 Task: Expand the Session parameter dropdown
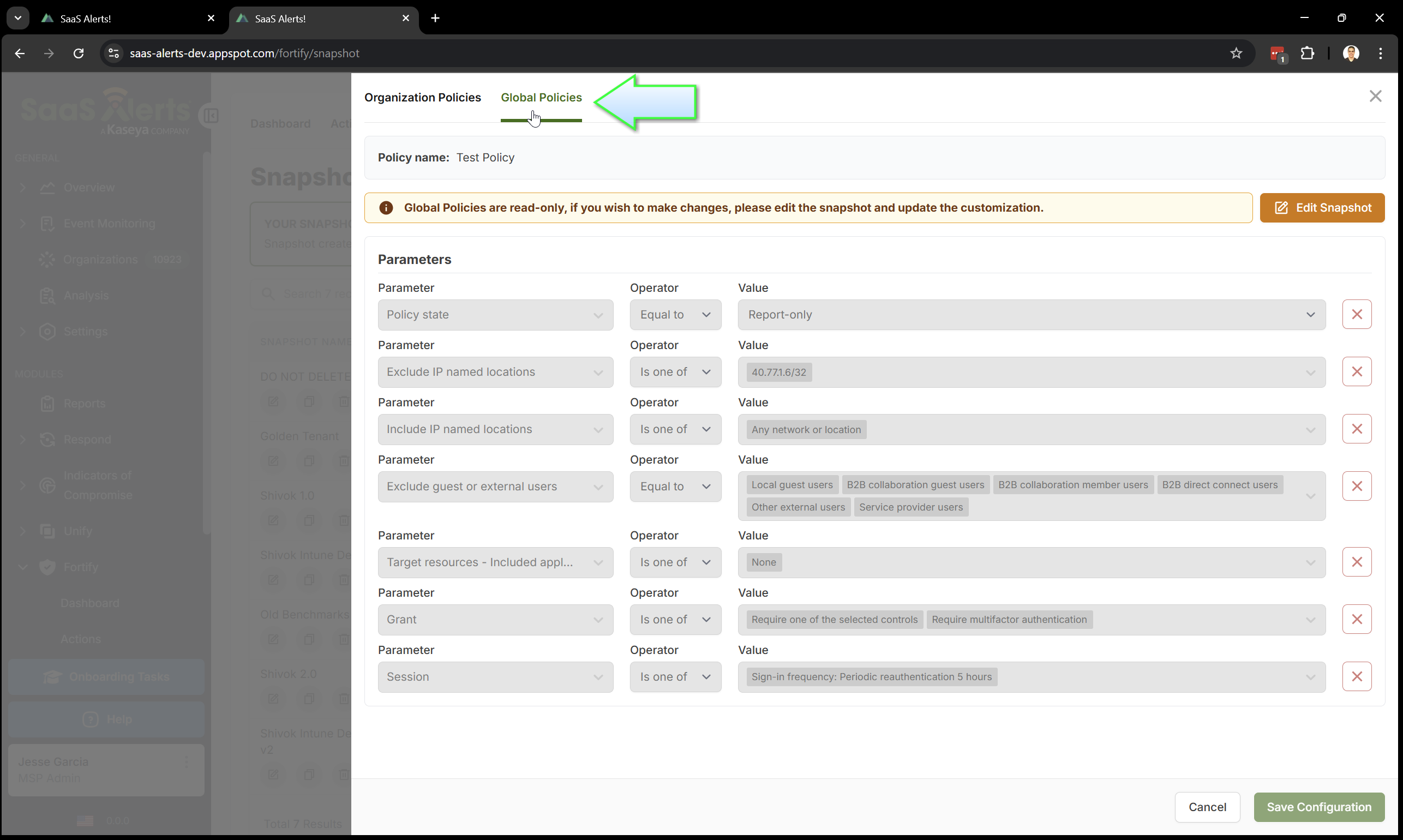495,677
